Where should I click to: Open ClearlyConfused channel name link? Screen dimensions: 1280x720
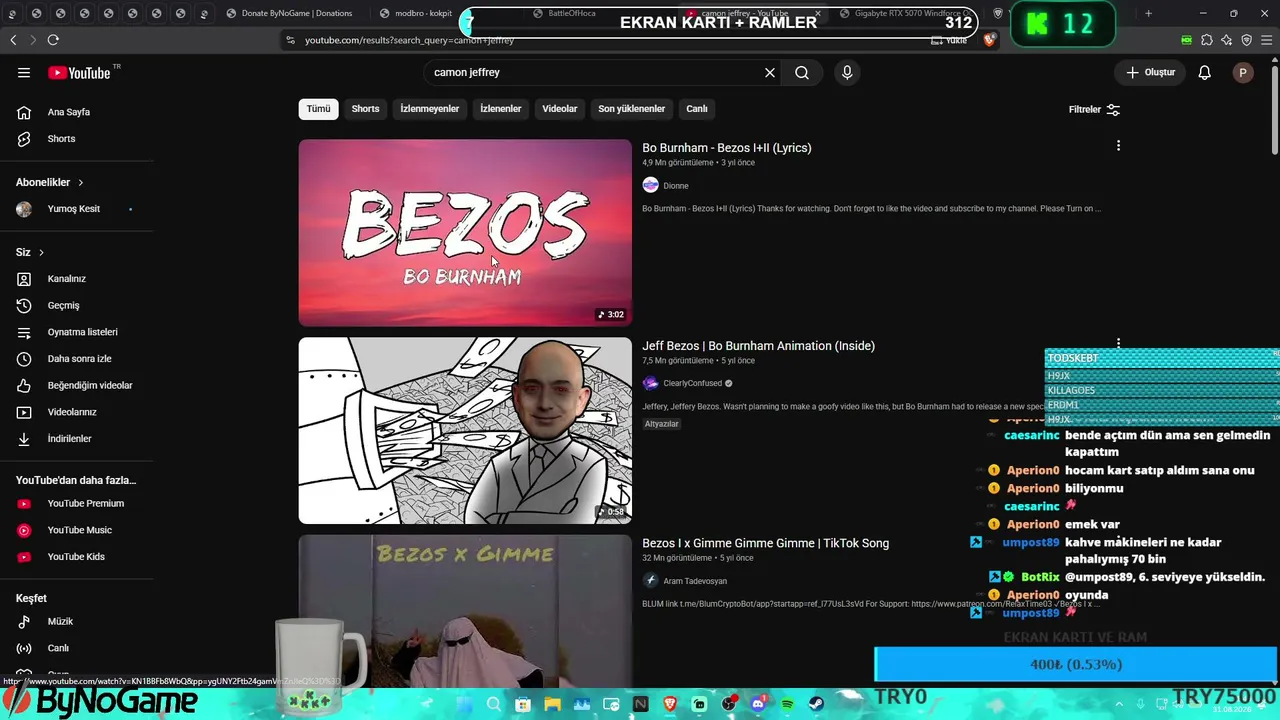click(x=692, y=384)
